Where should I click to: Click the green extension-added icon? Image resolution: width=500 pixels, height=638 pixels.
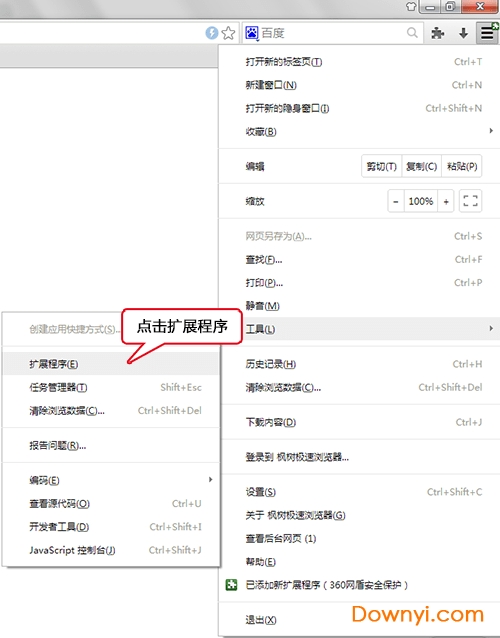coord(231,585)
